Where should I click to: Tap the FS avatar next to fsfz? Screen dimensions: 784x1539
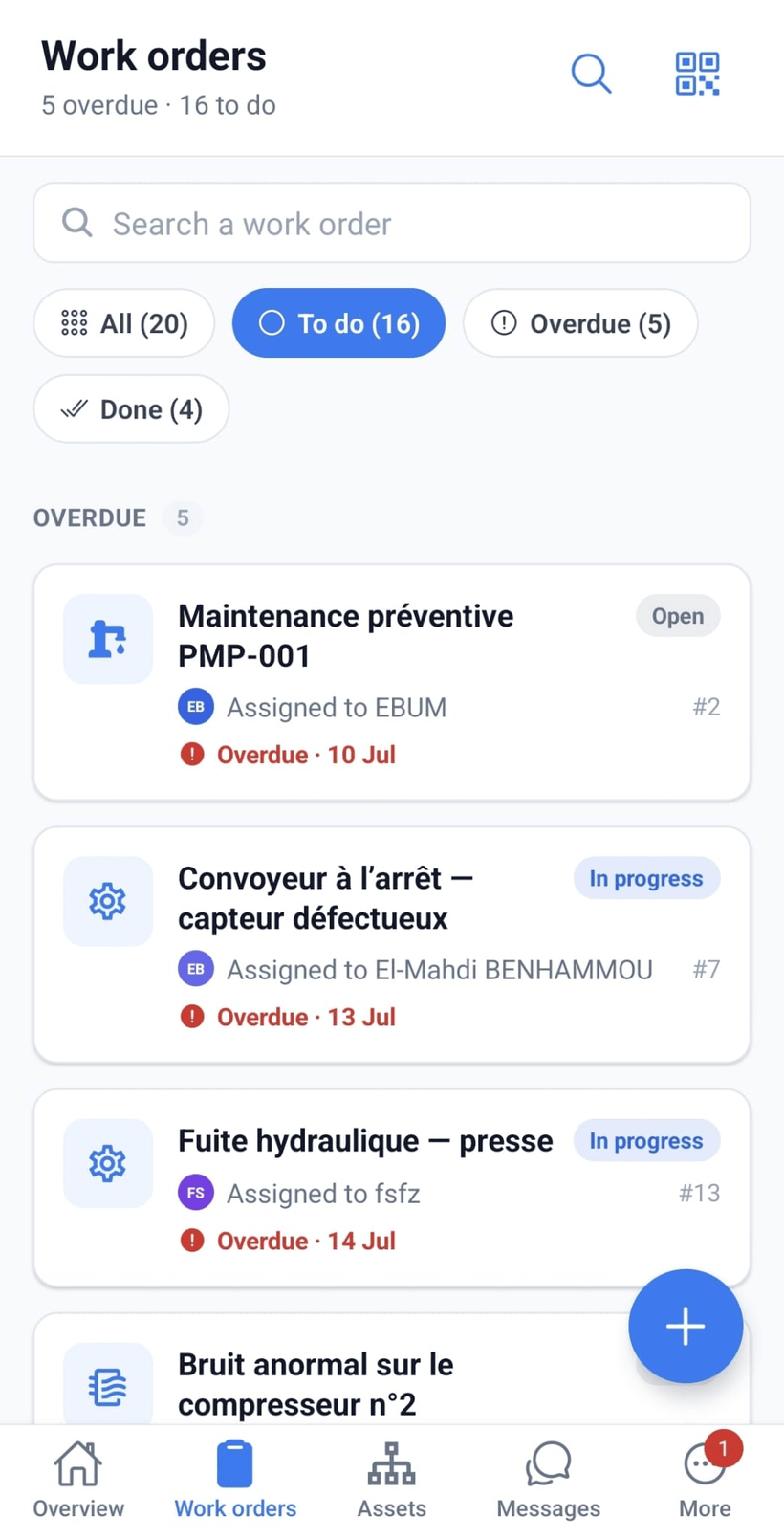pos(196,1193)
